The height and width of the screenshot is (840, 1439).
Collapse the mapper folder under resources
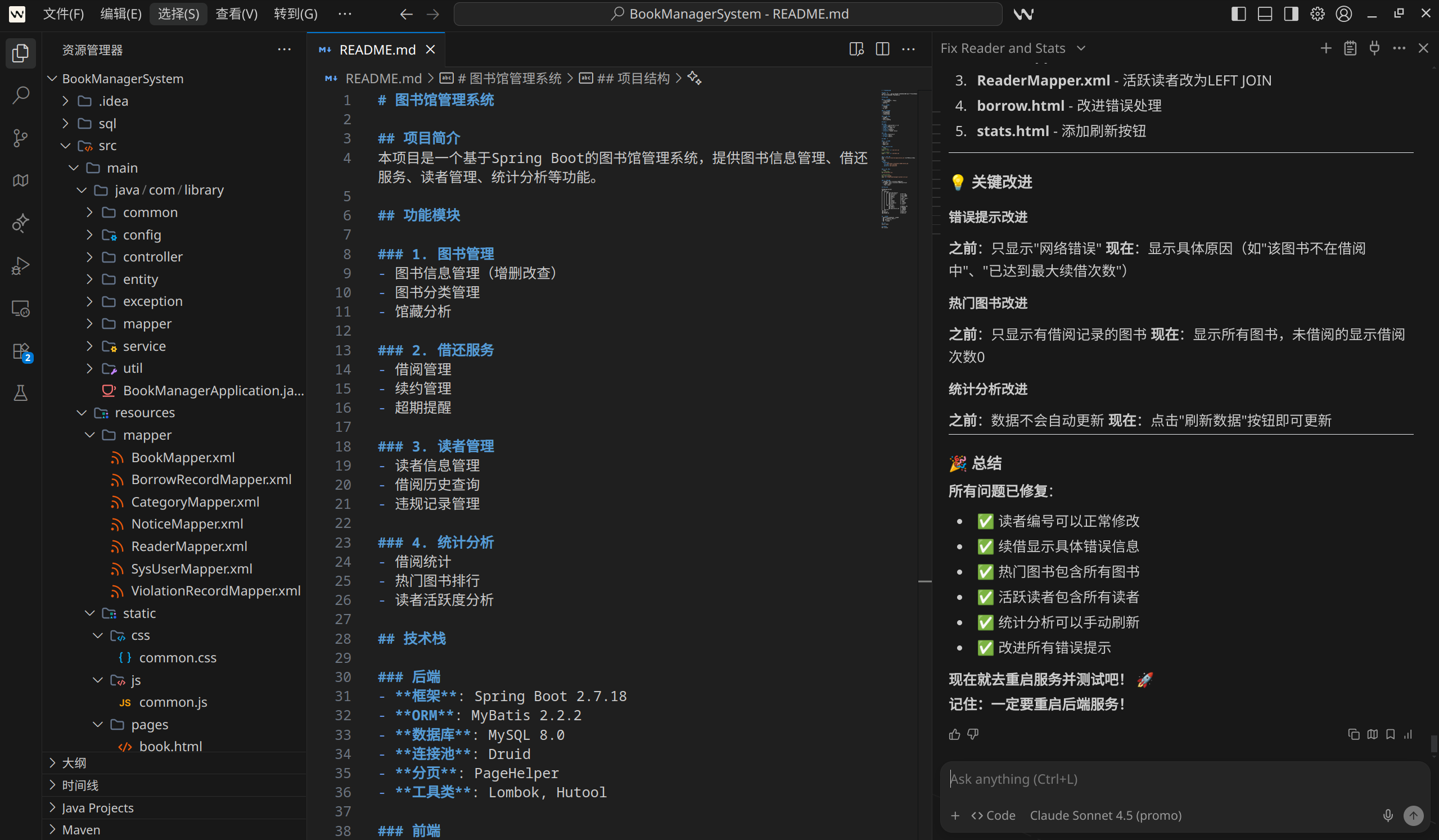point(147,435)
